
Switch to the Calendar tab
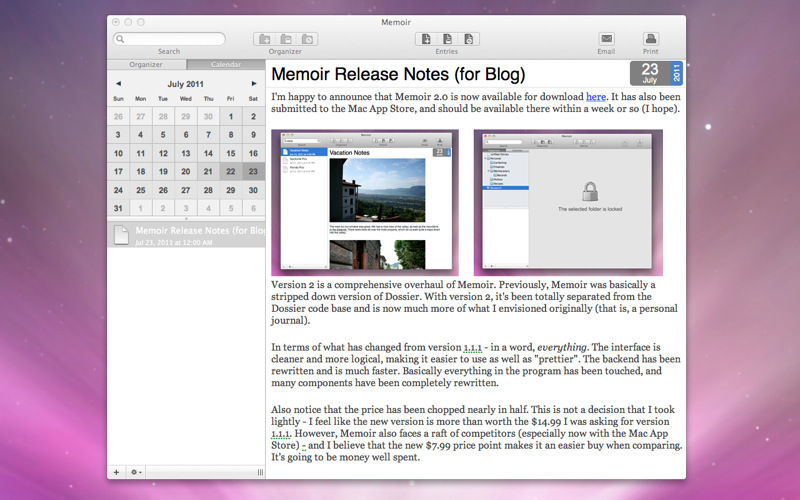226,64
